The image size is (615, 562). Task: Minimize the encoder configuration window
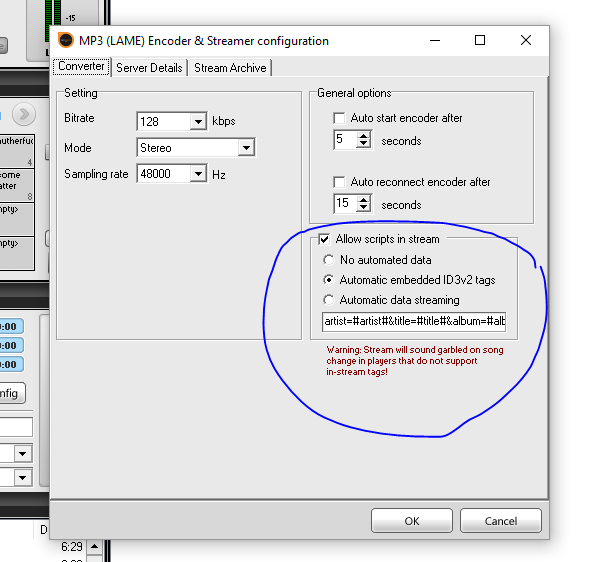(435, 40)
